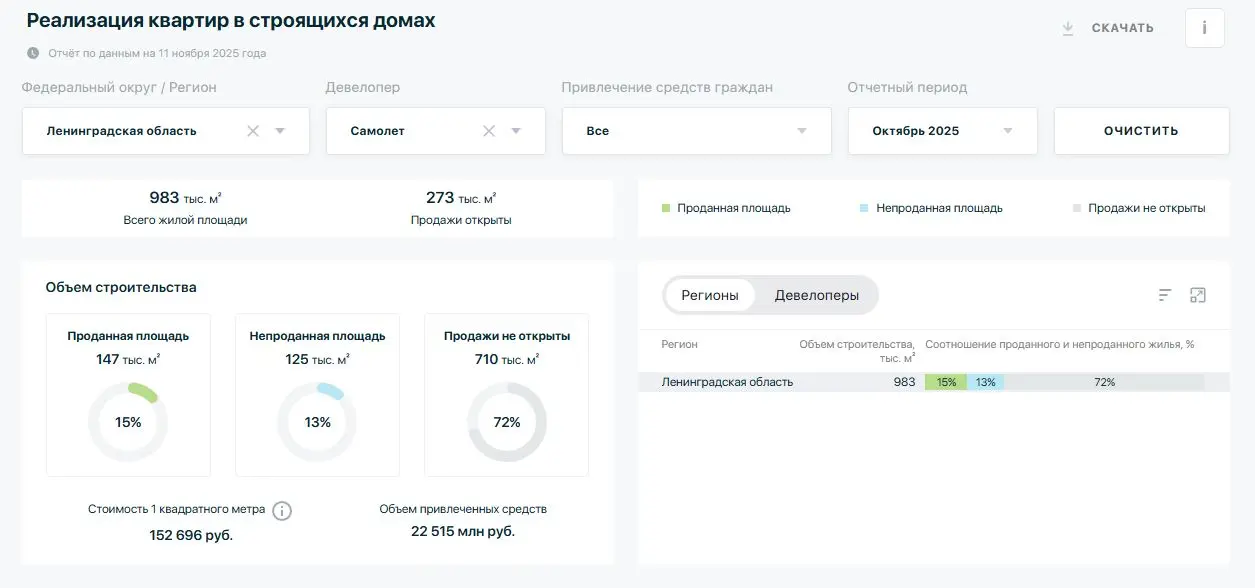The width and height of the screenshot is (1255, 588).
Task: Switch to the Регионы tab
Action: [710, 295]
